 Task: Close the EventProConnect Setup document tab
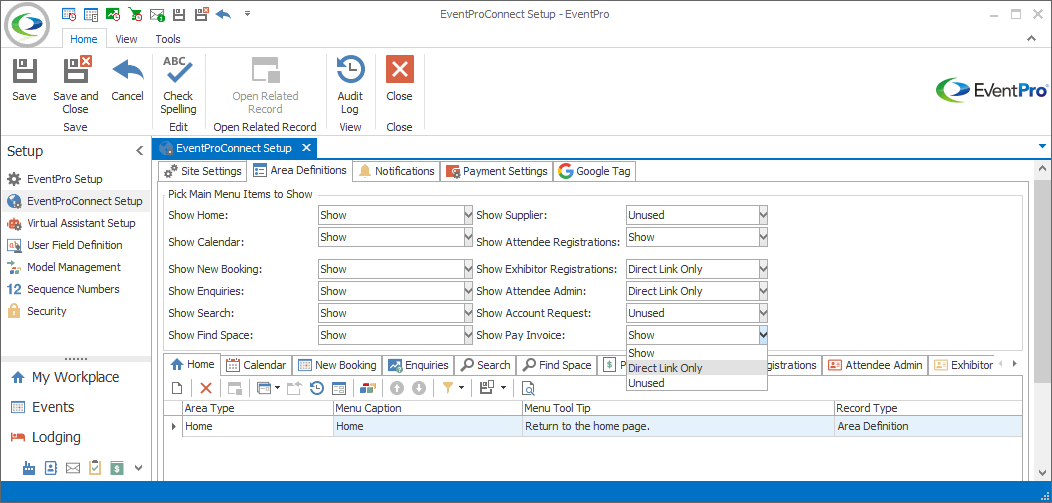pos(306,148)
